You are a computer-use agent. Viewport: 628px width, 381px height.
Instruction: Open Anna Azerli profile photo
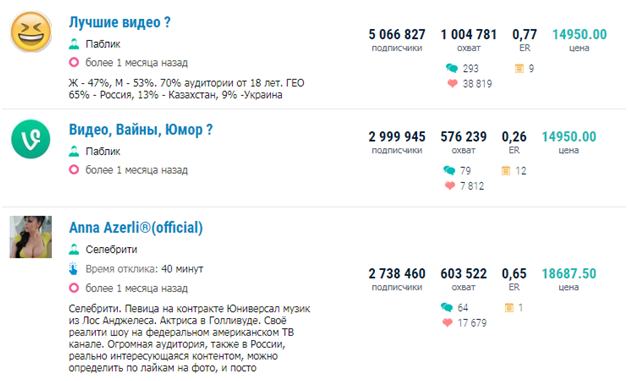pos(31,237)
